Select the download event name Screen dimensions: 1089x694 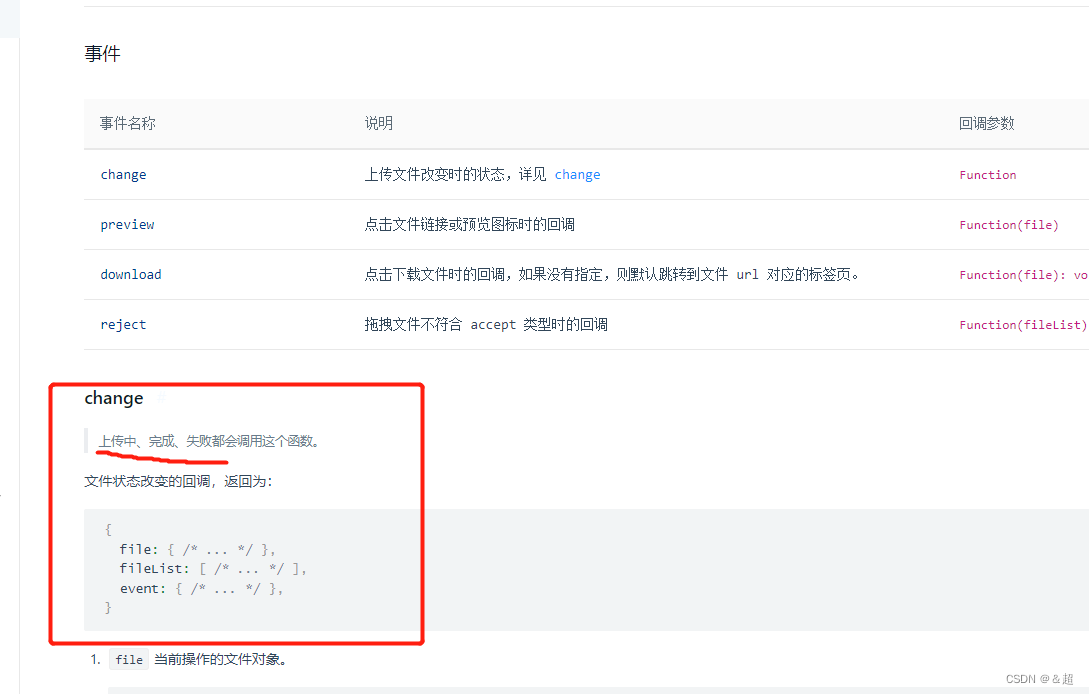pos(131,274)
